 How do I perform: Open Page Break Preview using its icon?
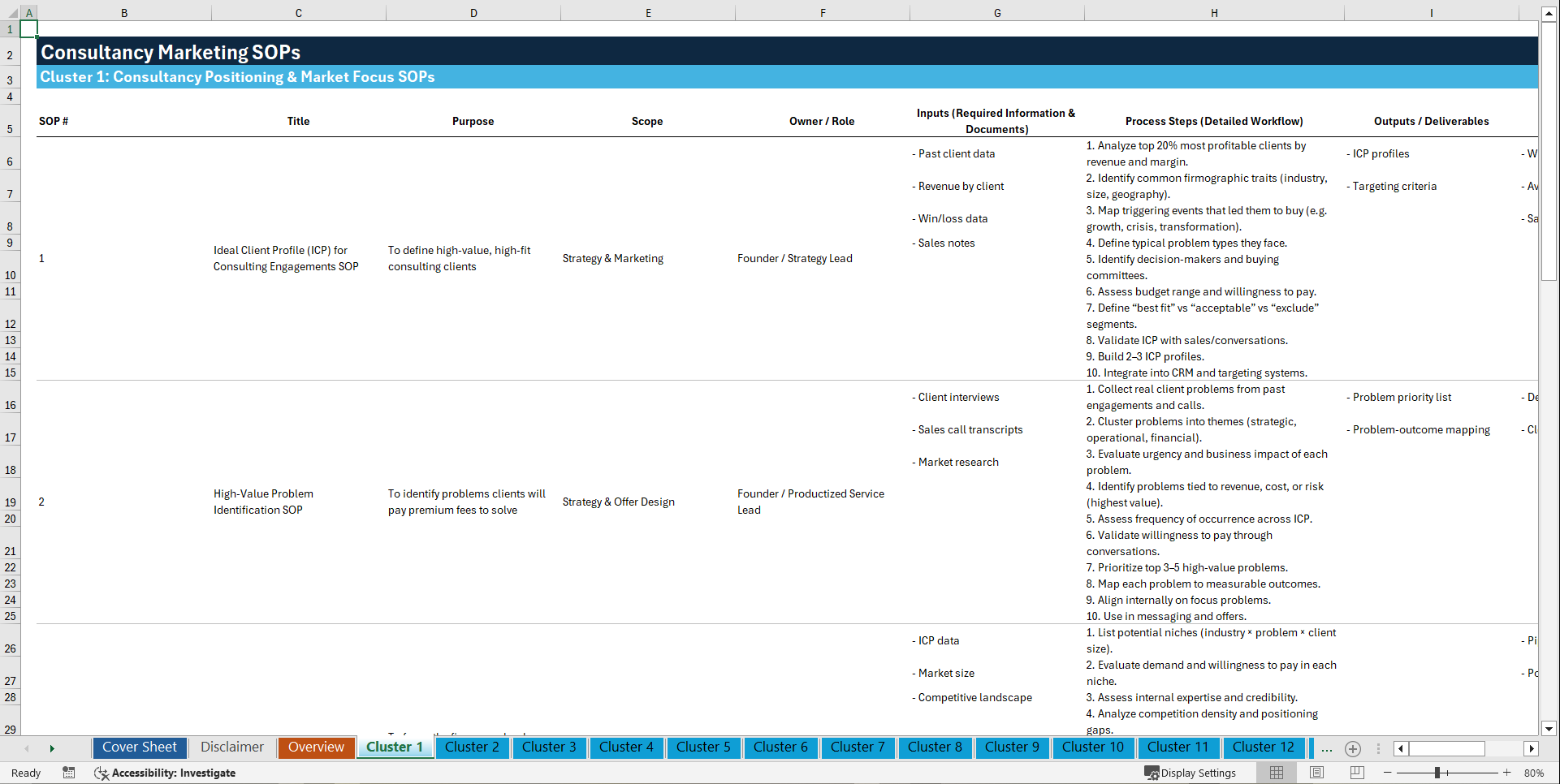(x=1356, y=773)
